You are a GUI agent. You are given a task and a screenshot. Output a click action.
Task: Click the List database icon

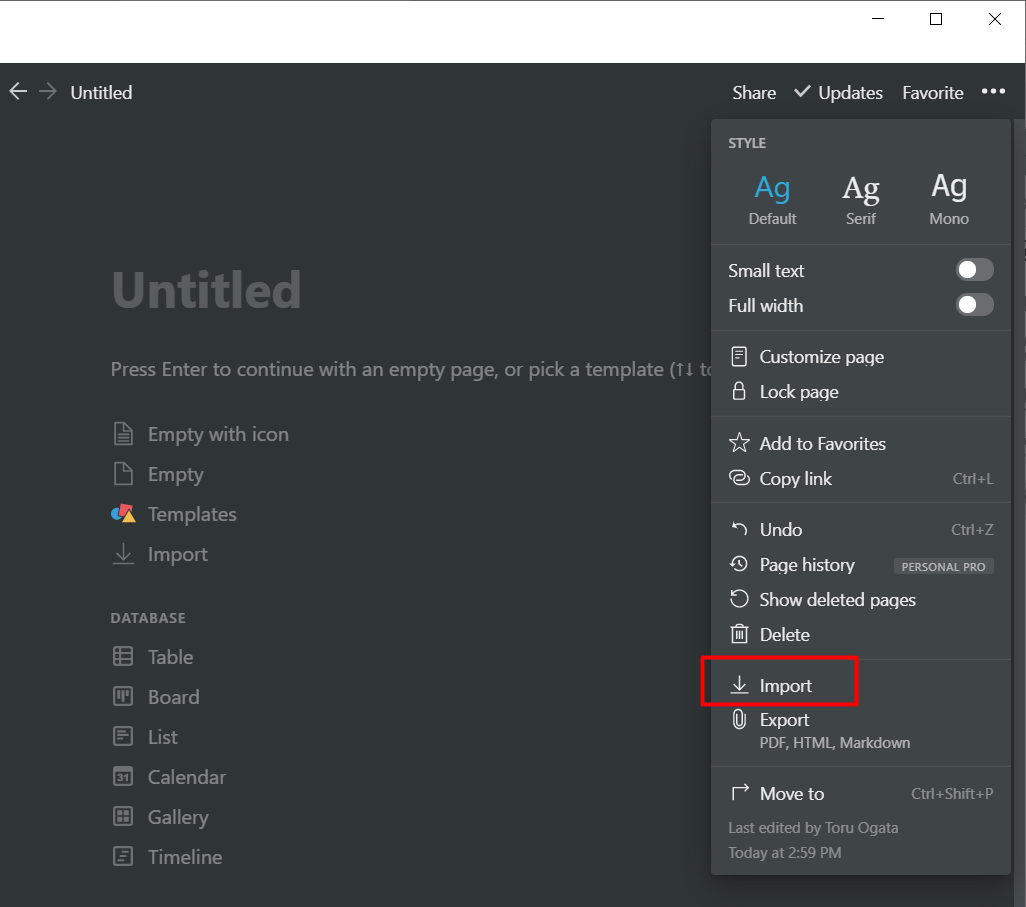coord(123,736)
